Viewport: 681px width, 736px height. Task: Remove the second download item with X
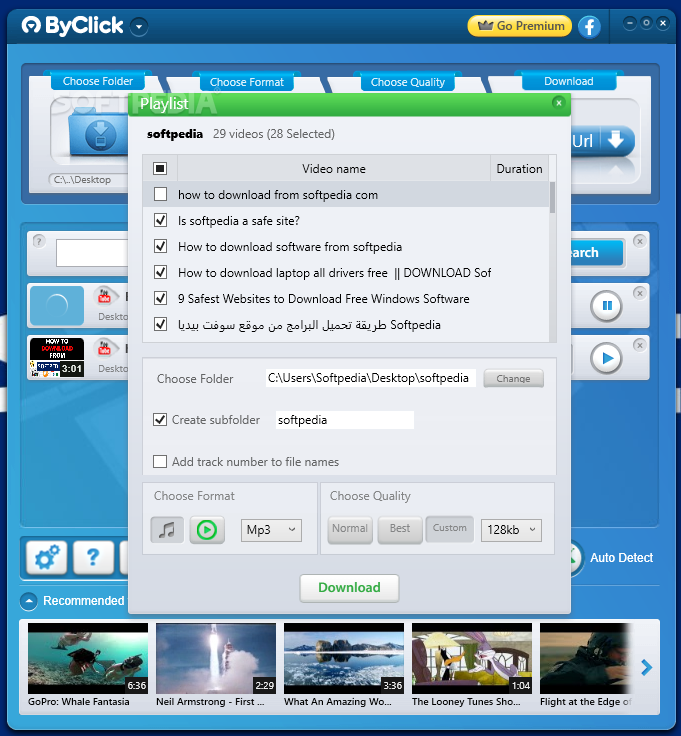639,345
